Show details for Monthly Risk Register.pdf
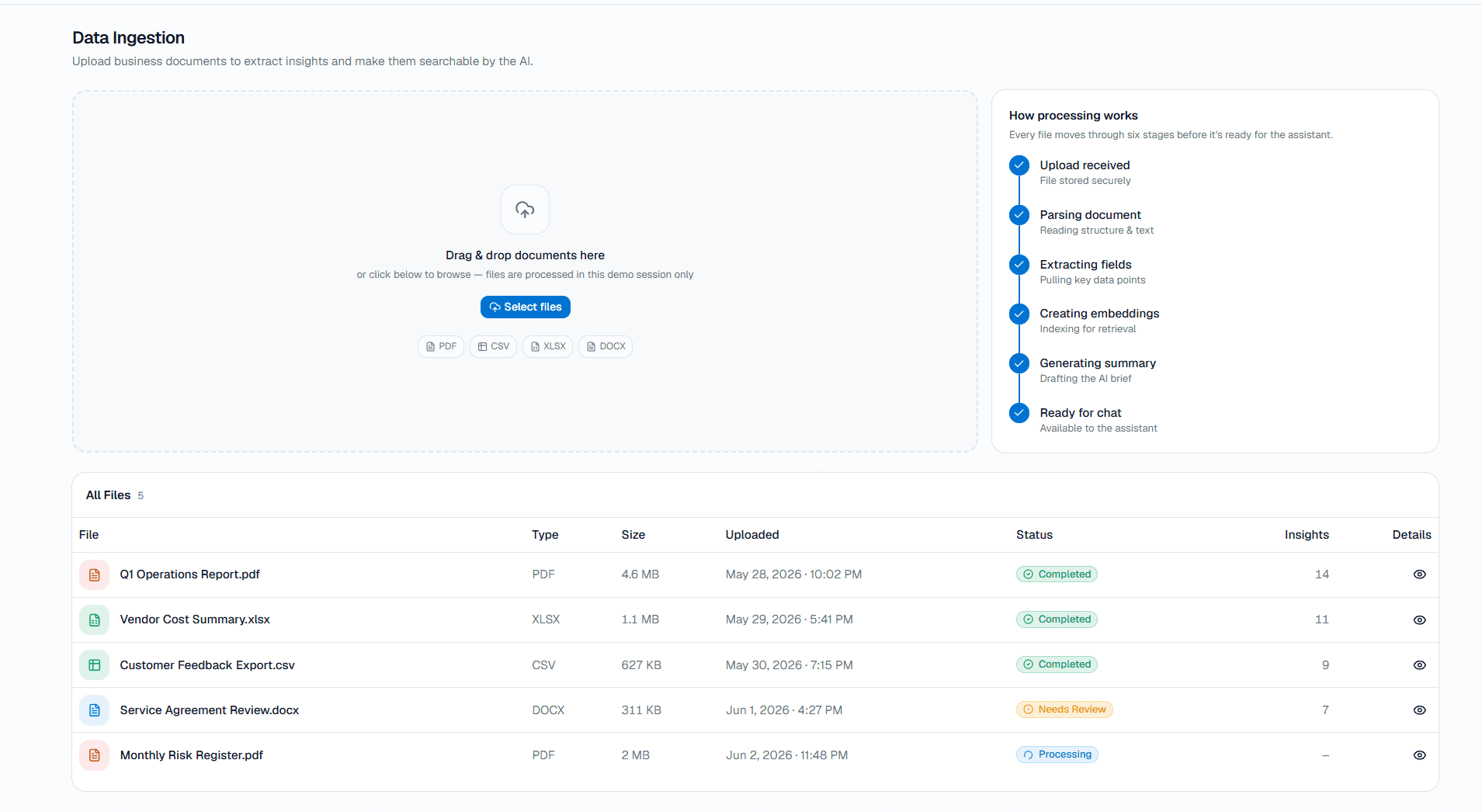The image size is (1482, 812). coord(1419,755)
